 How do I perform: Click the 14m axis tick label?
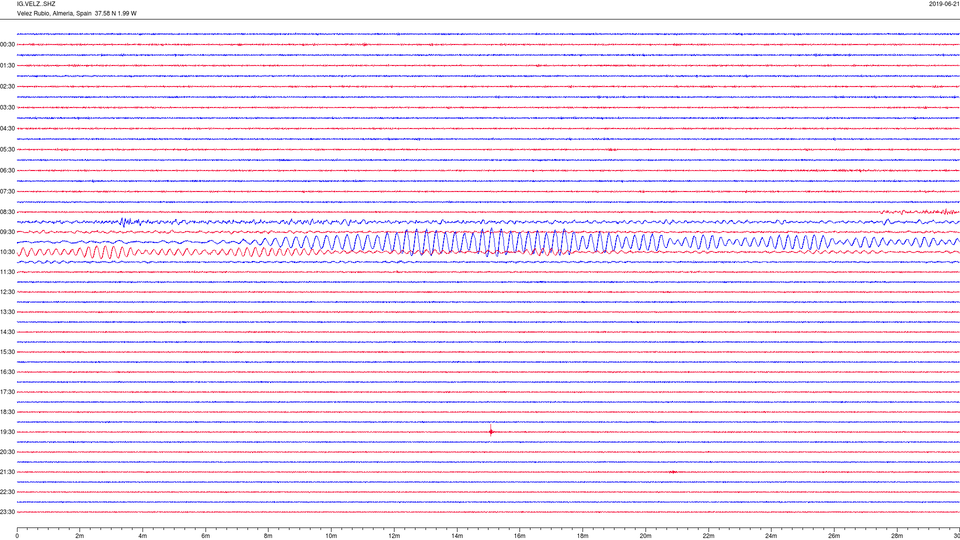point(457,536)
